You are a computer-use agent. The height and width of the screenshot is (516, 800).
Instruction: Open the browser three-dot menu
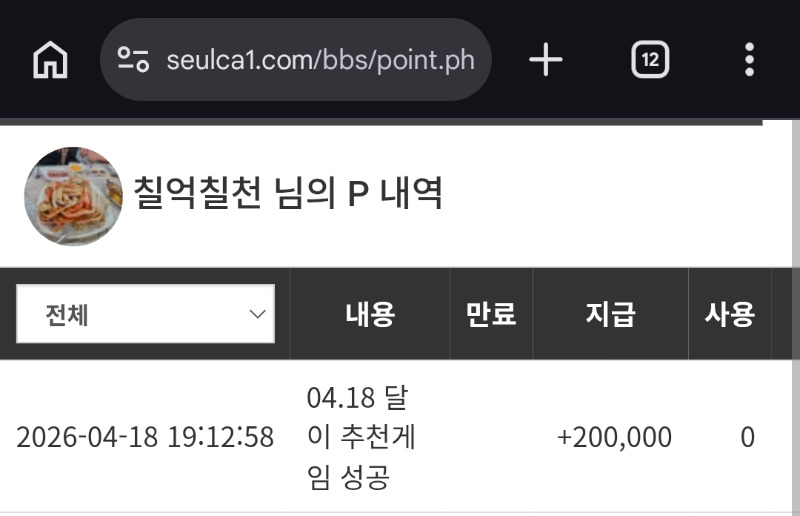(749, 61)
